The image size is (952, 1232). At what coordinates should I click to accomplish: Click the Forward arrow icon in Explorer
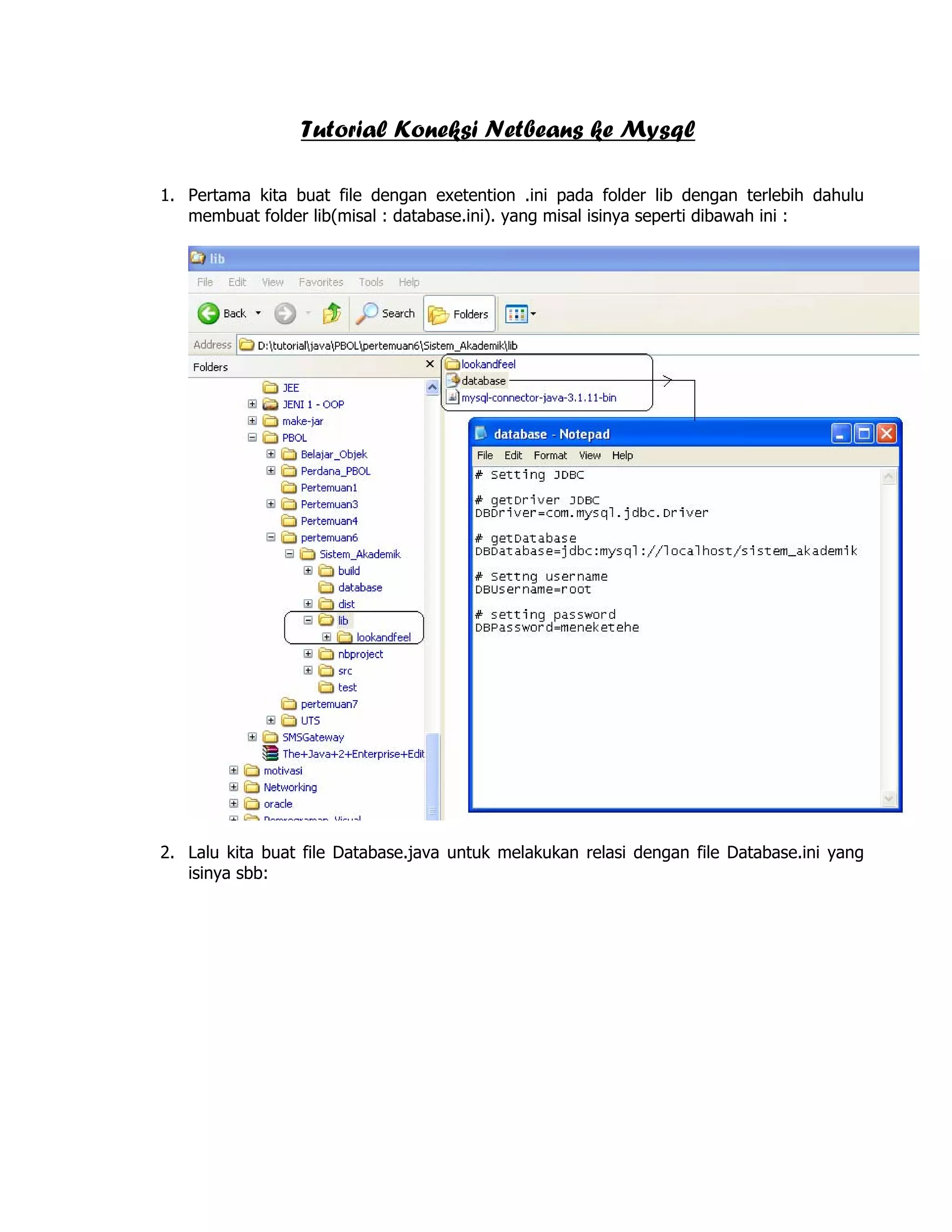coord(285,314)
